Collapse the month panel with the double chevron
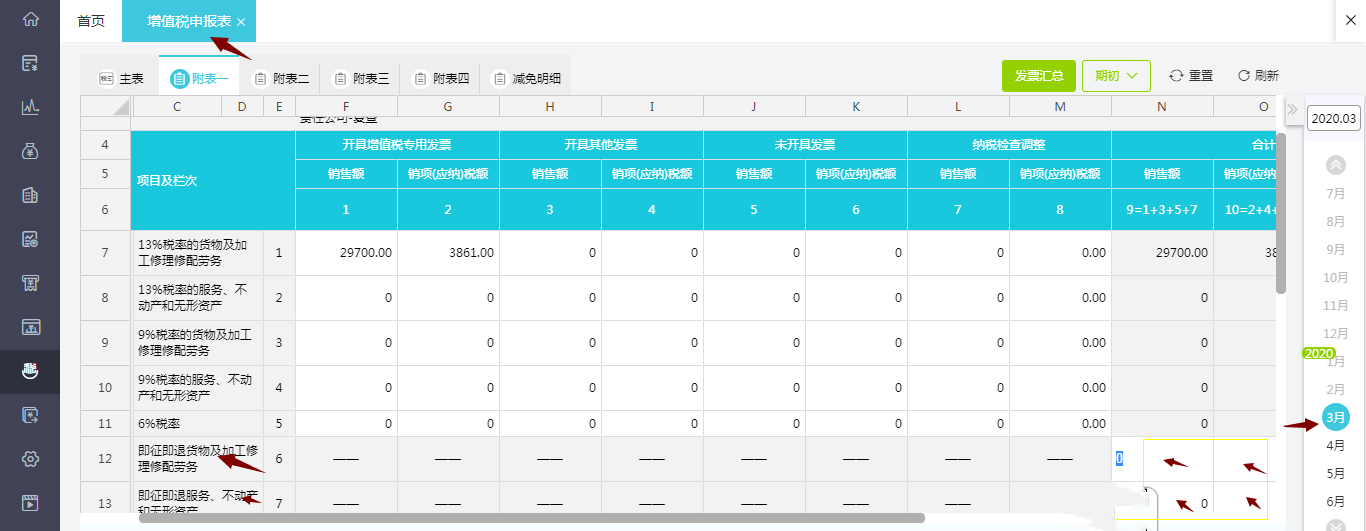The height and width of the screenshot is (531, 1366). 1291,109
